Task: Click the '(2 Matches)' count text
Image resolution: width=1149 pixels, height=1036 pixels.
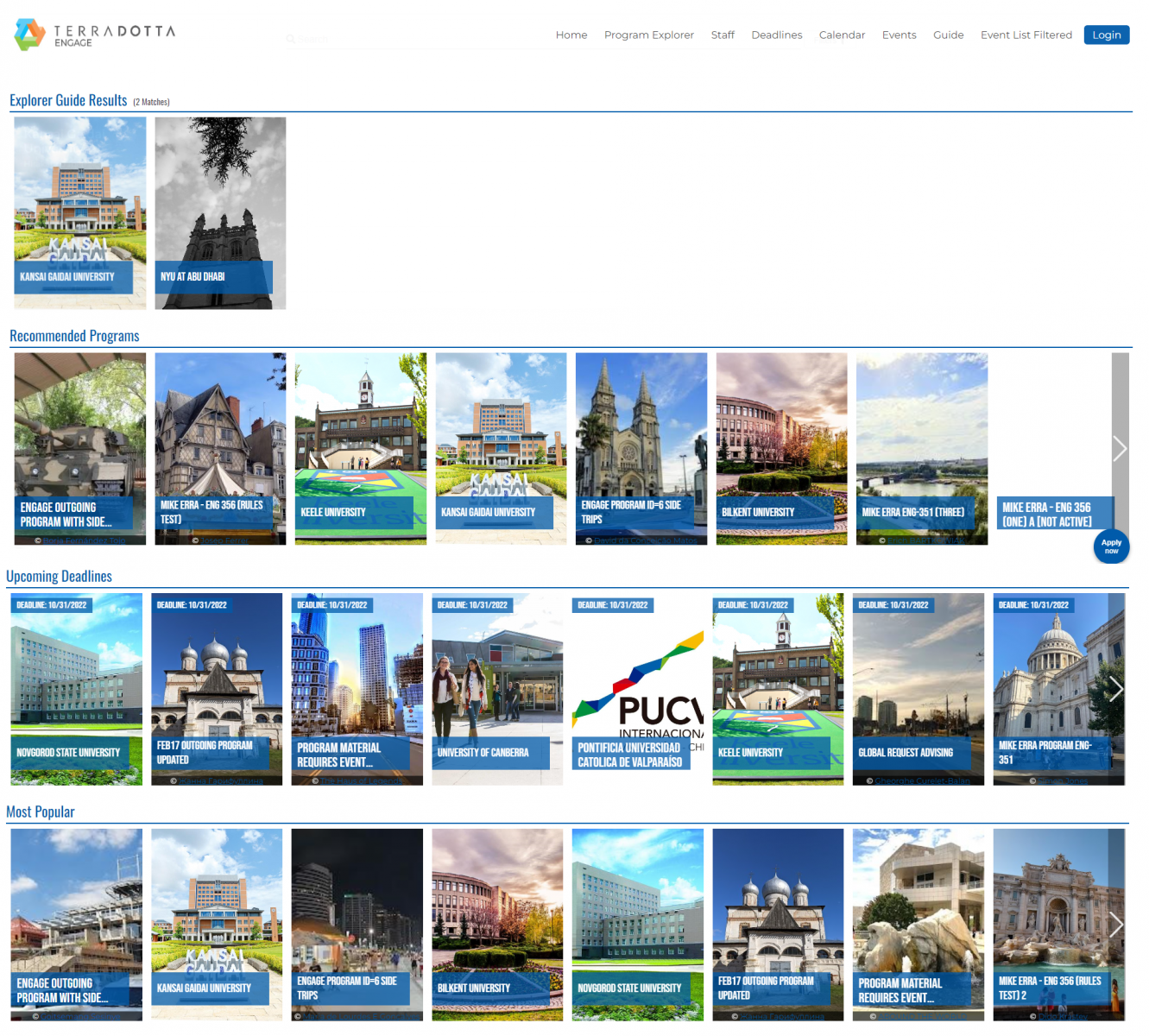Action: [151, 102]
